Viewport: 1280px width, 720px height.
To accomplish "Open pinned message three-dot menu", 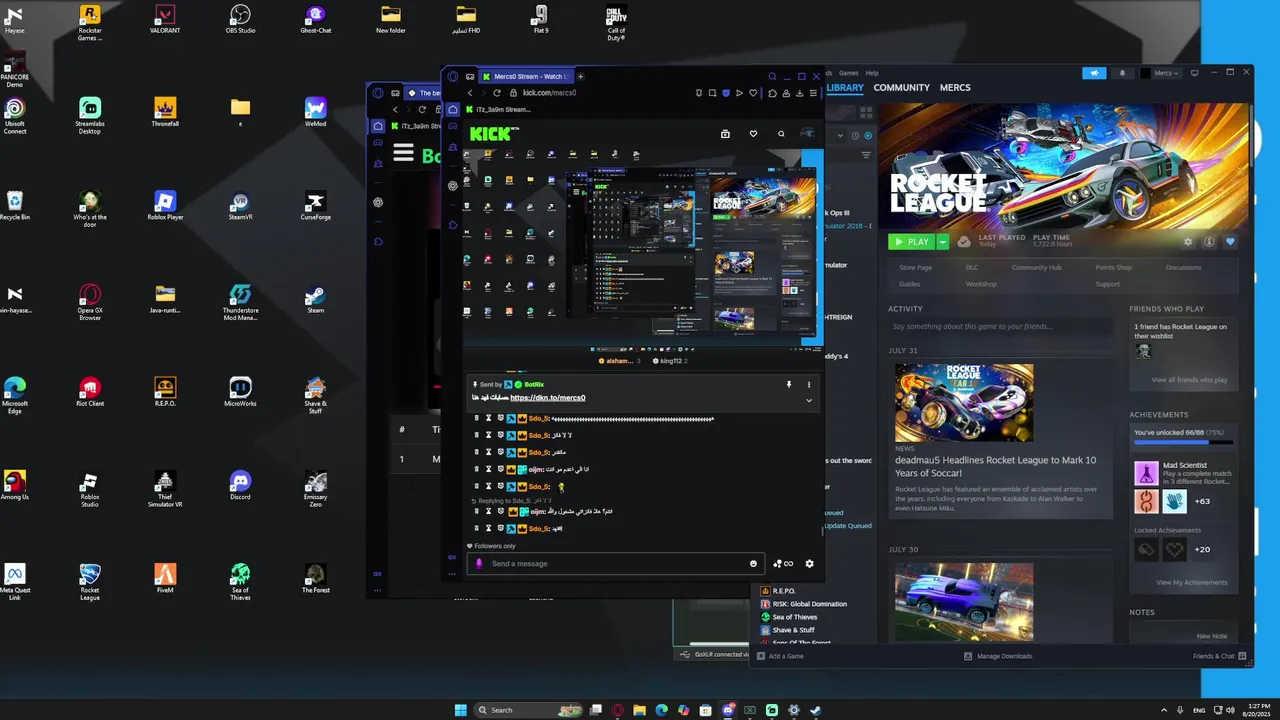I will (x=809, y=384).
